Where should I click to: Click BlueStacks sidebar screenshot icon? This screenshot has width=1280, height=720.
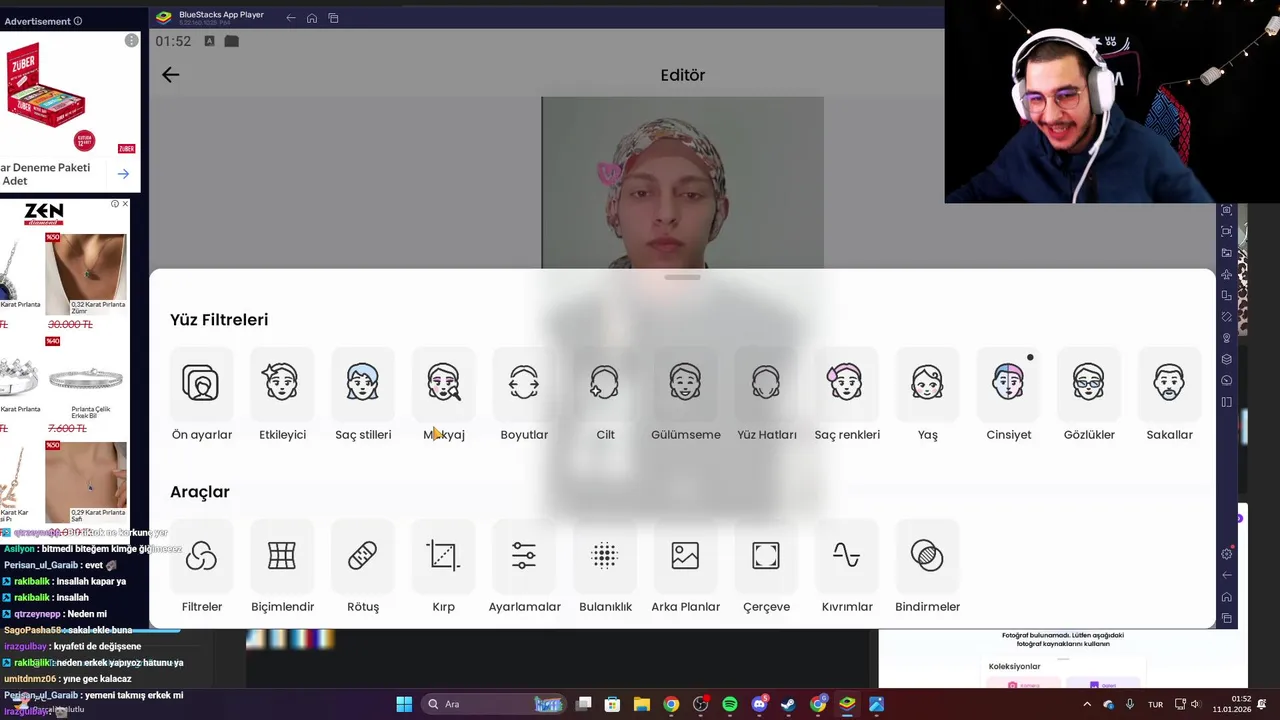click(x=1227, y=210)
